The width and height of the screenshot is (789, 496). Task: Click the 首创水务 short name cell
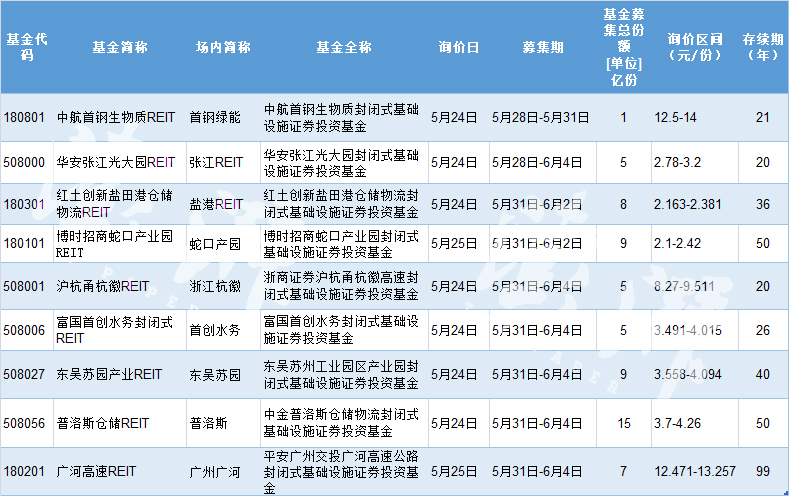click(215, 330)
